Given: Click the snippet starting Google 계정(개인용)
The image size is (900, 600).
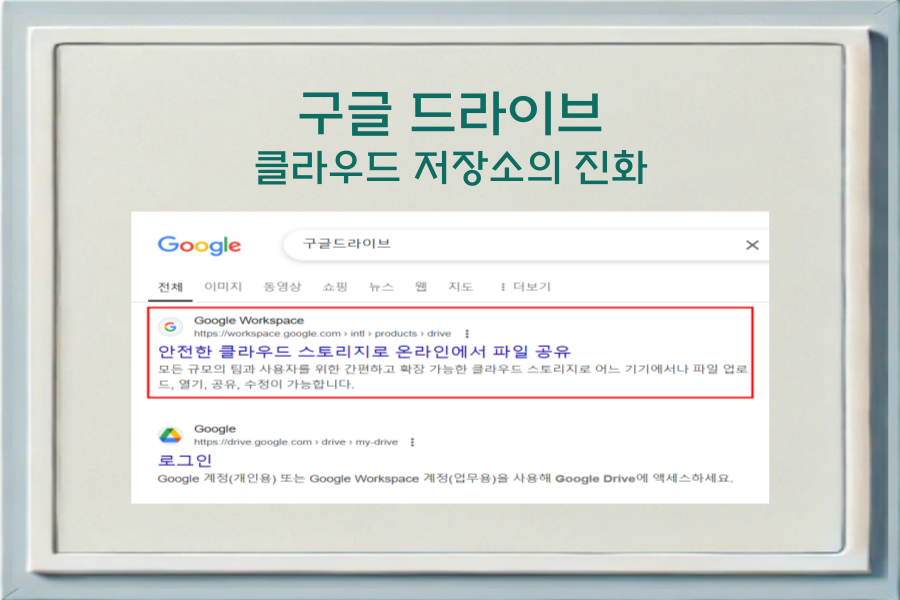Looking at the screenshot, I should pyautogui.click(x=445, y=478).
